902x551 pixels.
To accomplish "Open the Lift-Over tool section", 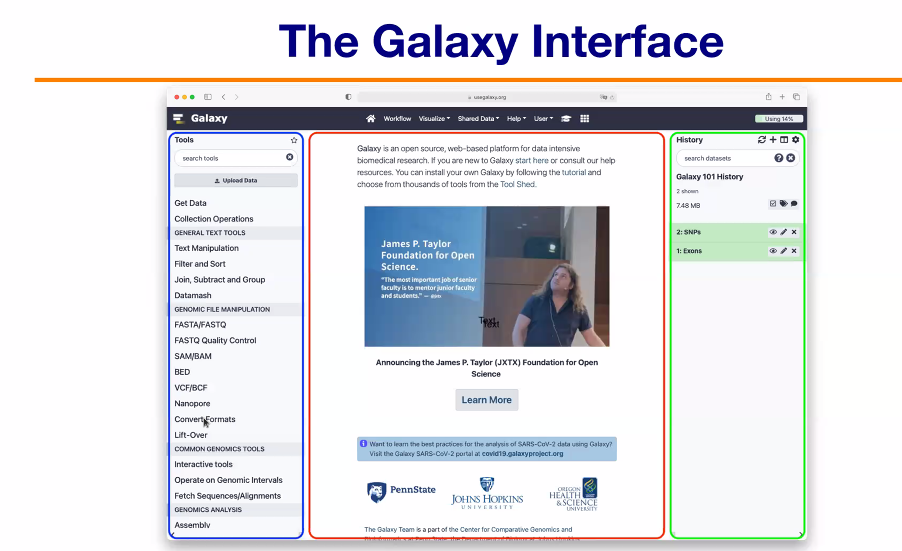I will click(190, 435).
